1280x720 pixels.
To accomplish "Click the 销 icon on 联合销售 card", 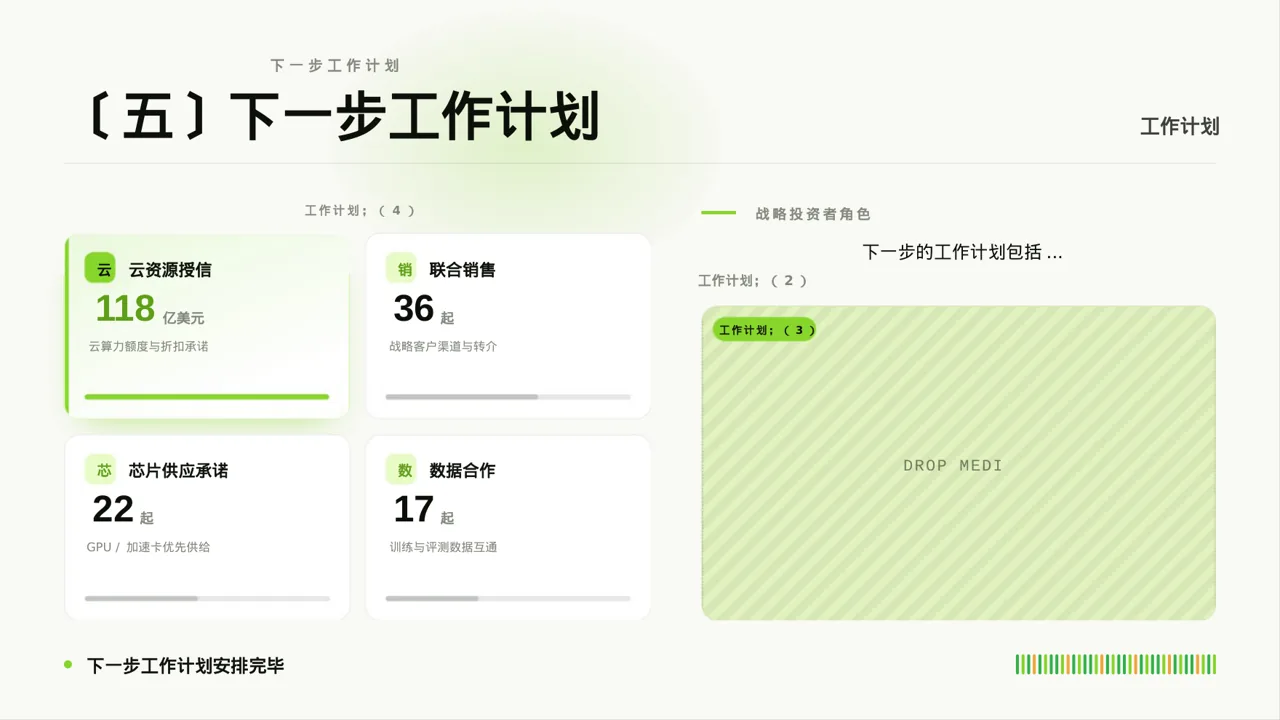I will [x=401, y=269].
